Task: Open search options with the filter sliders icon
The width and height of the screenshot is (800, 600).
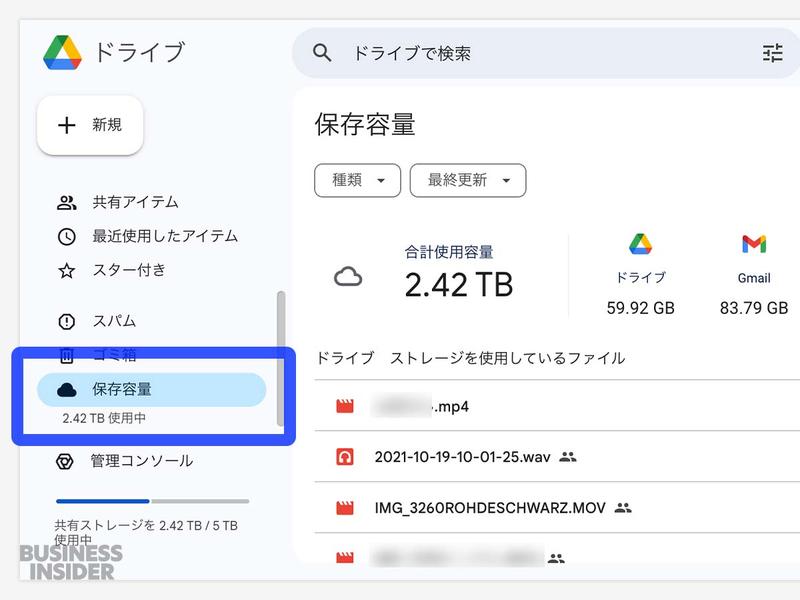Action: 772,53
